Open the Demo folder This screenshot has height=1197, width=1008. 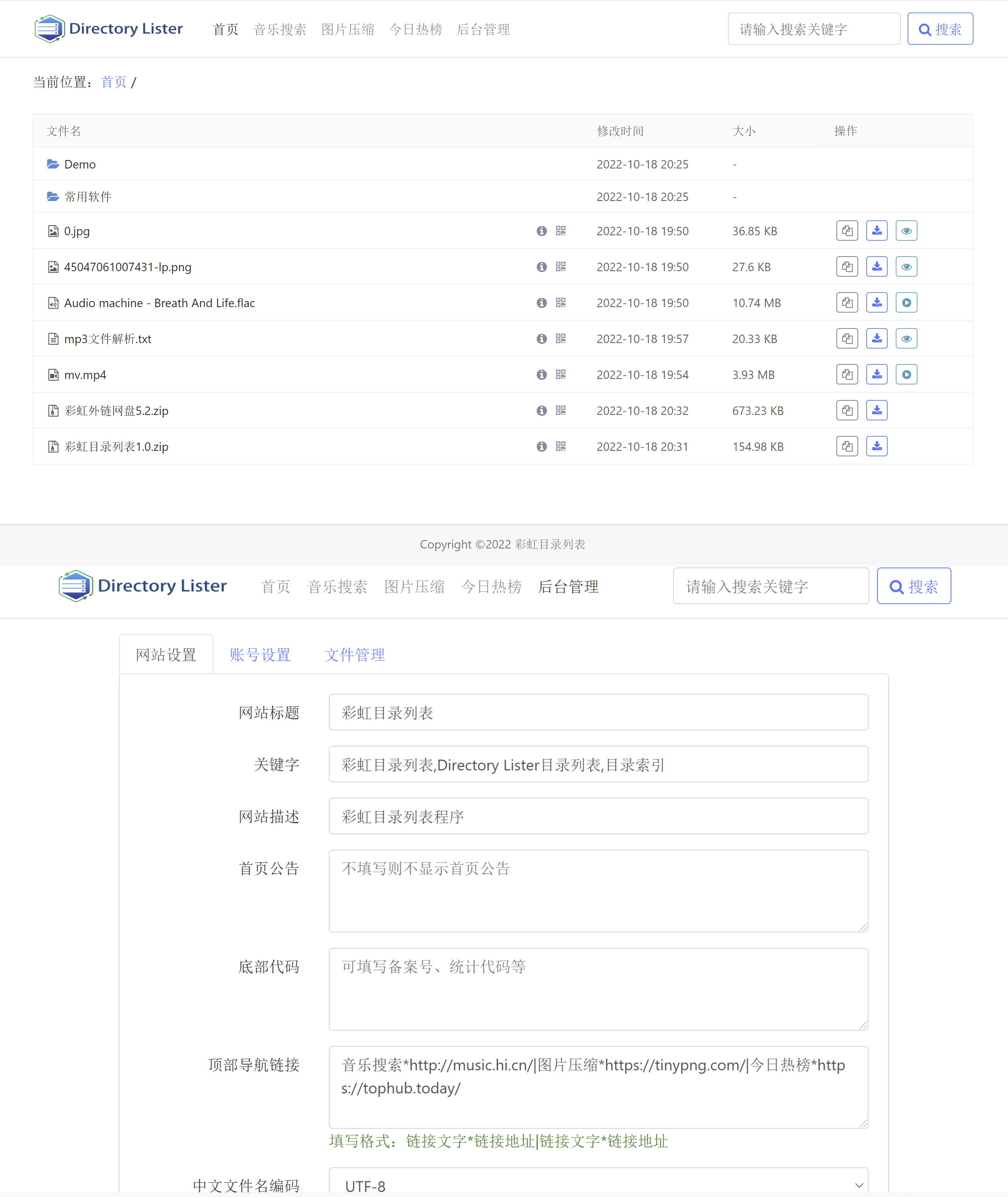79,164
